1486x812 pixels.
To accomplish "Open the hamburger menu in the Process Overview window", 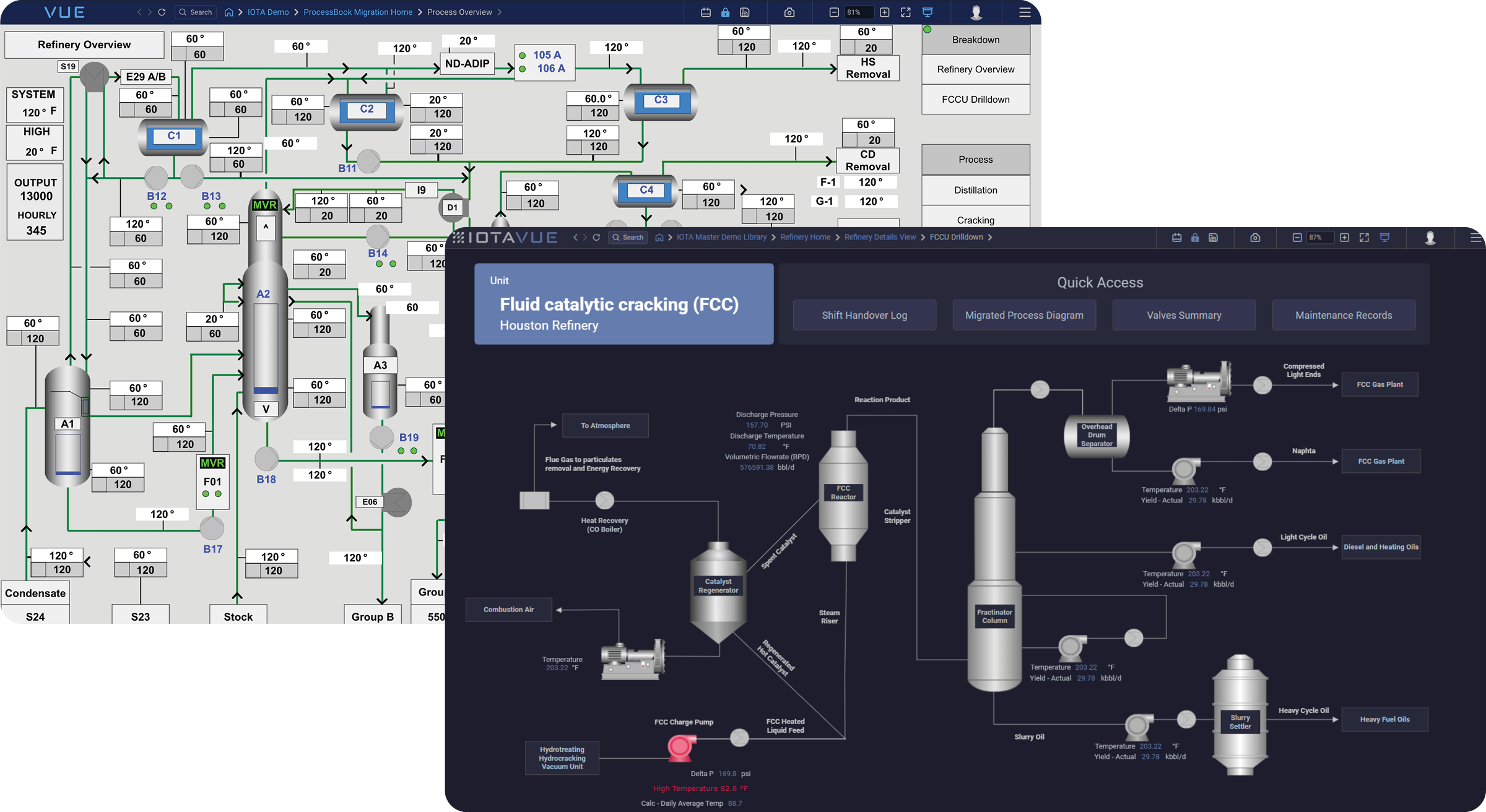I will (x=1025, y=12).
